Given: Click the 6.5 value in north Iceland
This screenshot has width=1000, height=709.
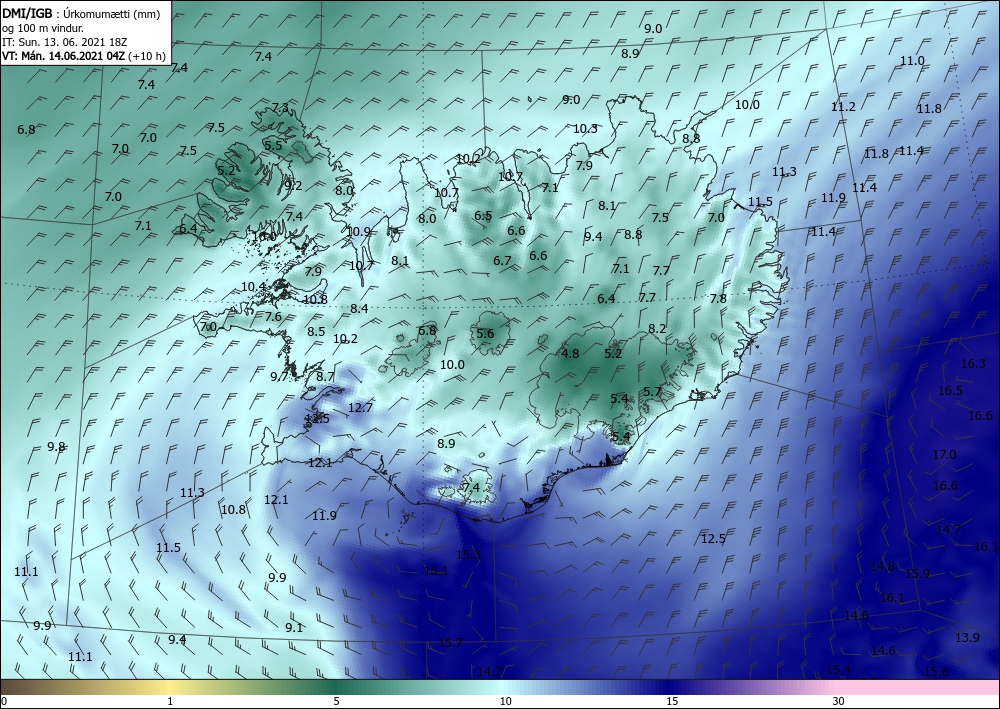Looking at the screenshot, I should pyautogui.click(x=483, y=216).
